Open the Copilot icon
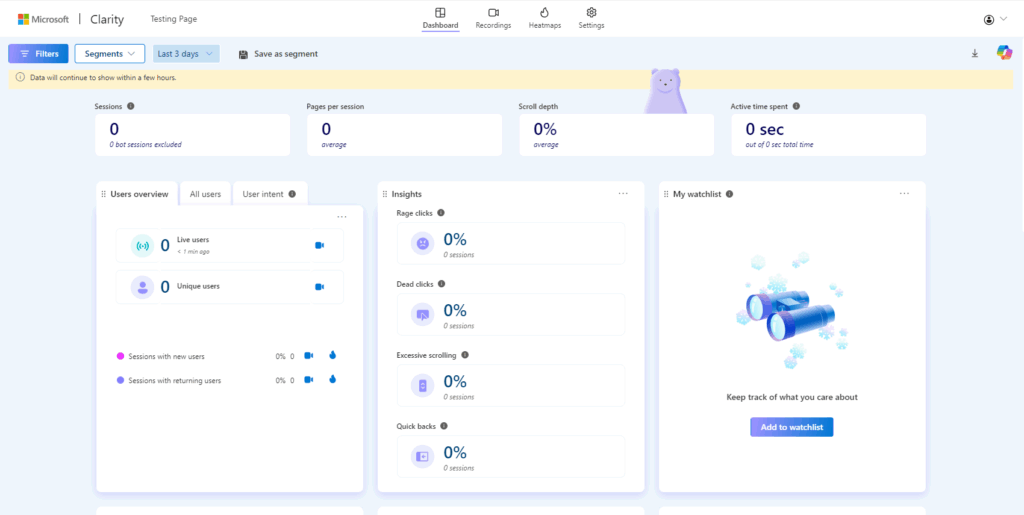1024x515 pixels. point(1004,53)
